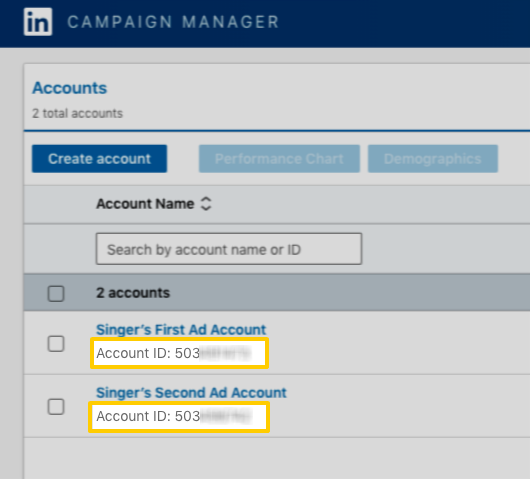Select the '2 accounts' row label

(133, 293)
